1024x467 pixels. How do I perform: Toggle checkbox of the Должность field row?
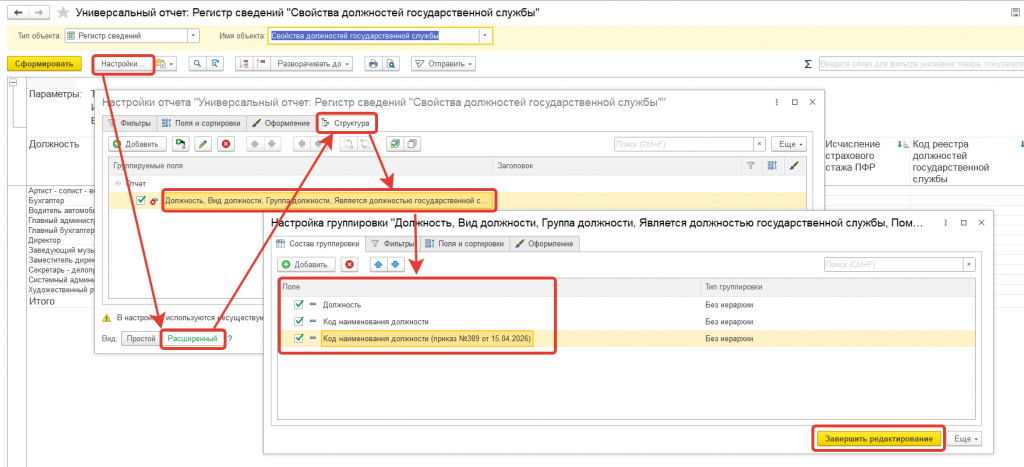coord(299,304)
